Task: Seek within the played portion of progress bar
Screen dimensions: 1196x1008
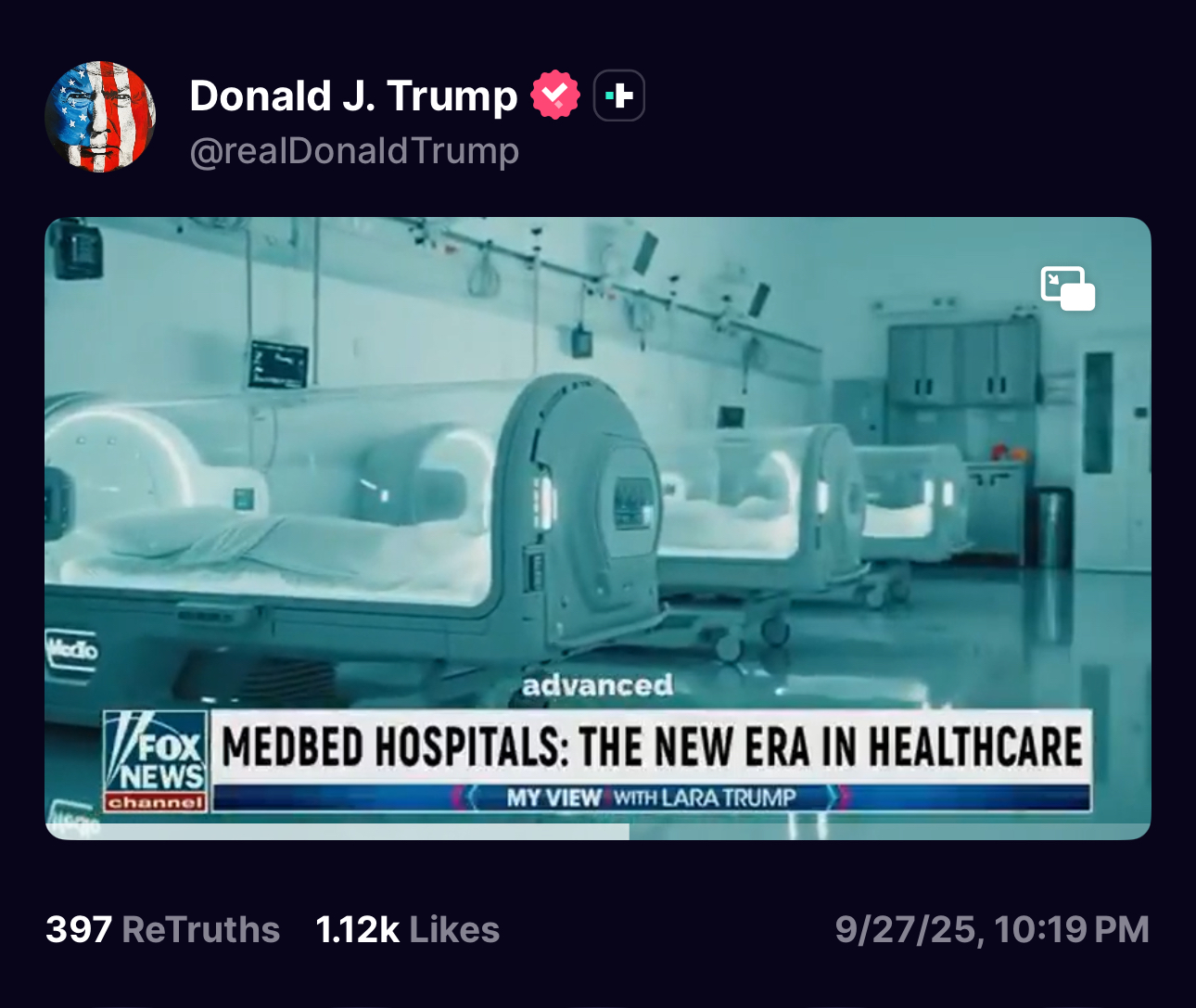Action: 338,832
